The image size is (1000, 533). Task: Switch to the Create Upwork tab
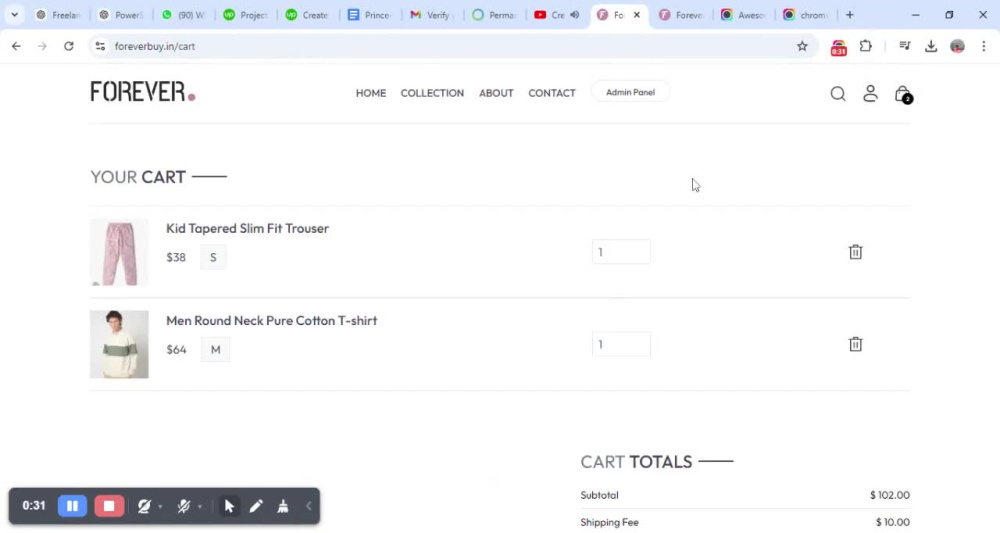coord(308,15)
